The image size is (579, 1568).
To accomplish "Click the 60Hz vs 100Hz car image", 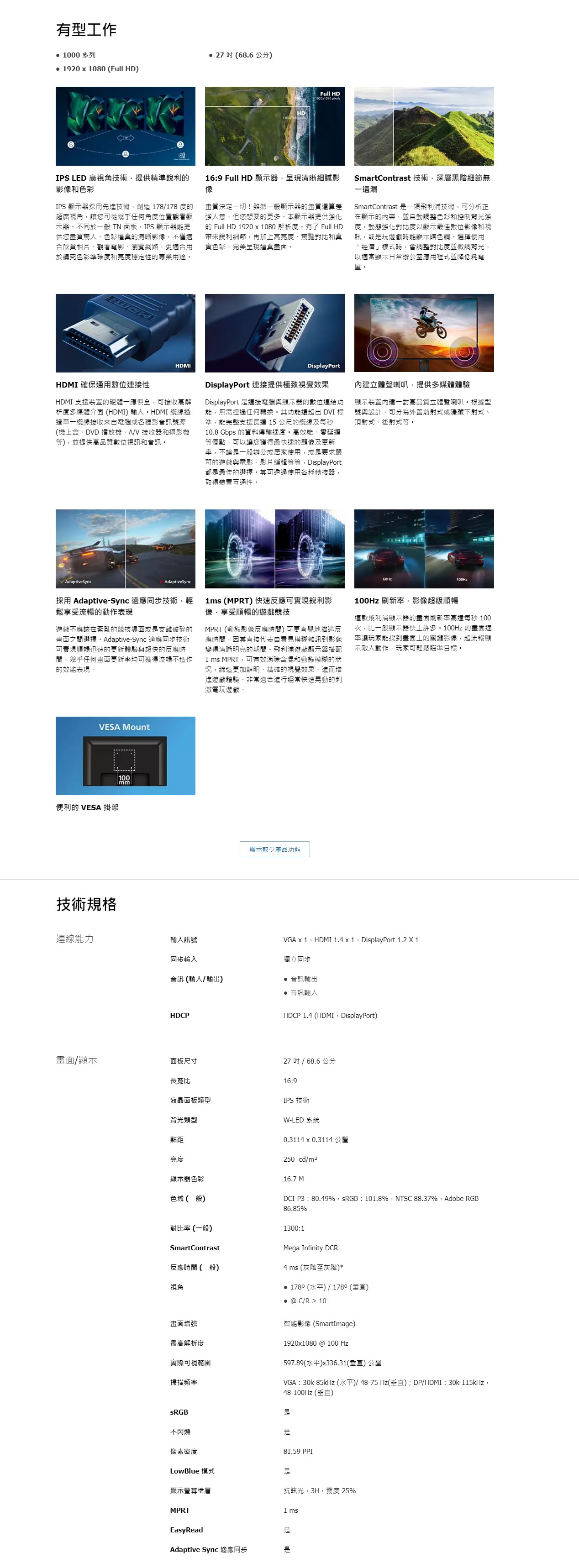I will (x=424, y=548).
